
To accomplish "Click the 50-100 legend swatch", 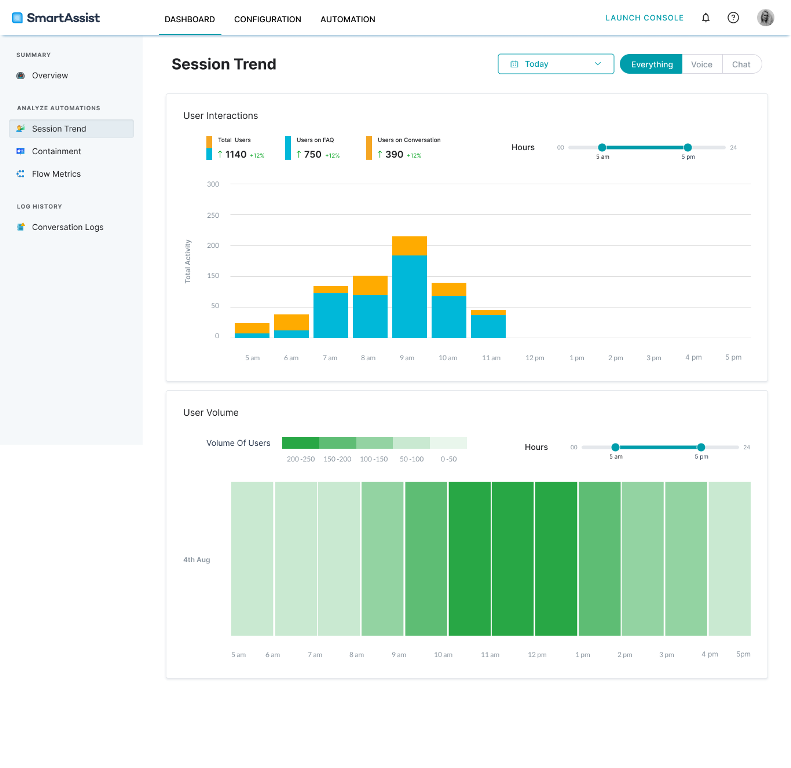I will pyautogui.click(x=412, y=443).
